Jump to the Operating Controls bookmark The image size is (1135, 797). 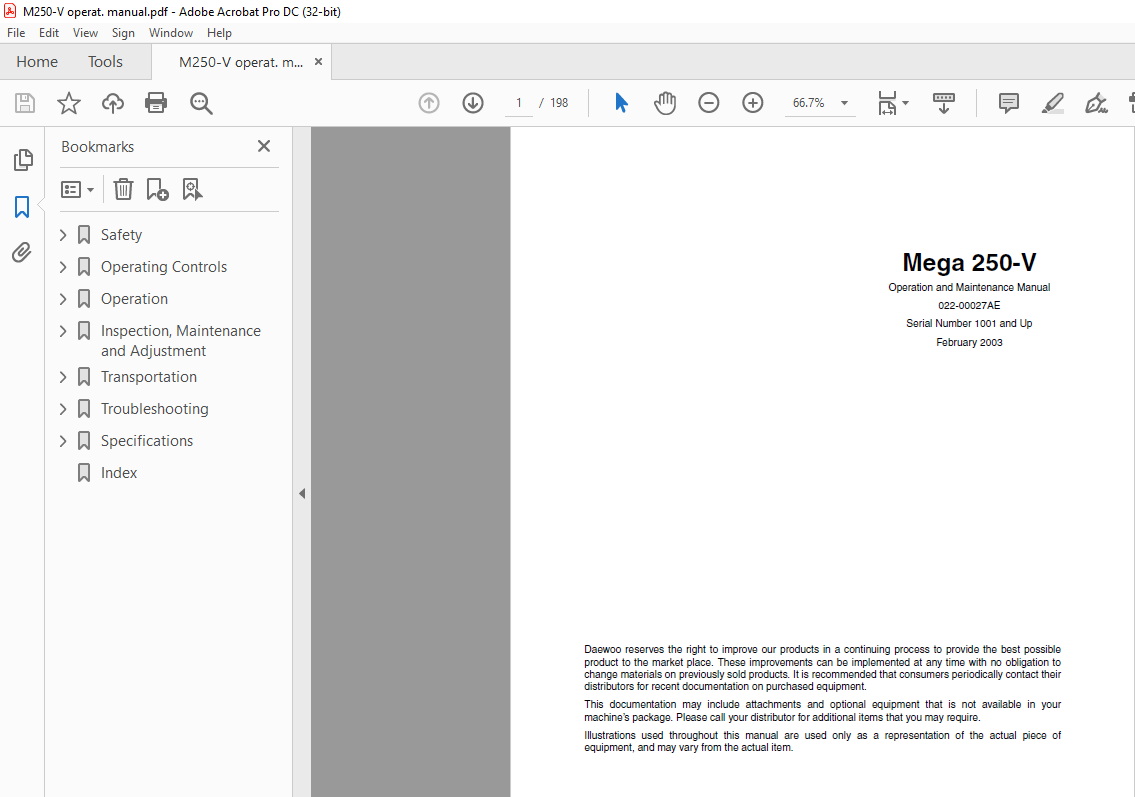coord(164,266)
